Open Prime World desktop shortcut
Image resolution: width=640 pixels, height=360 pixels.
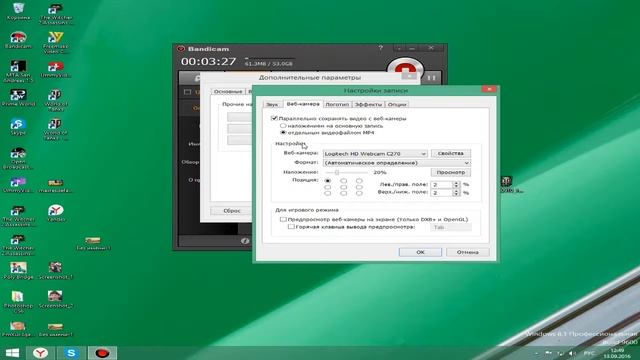[18, 98]
